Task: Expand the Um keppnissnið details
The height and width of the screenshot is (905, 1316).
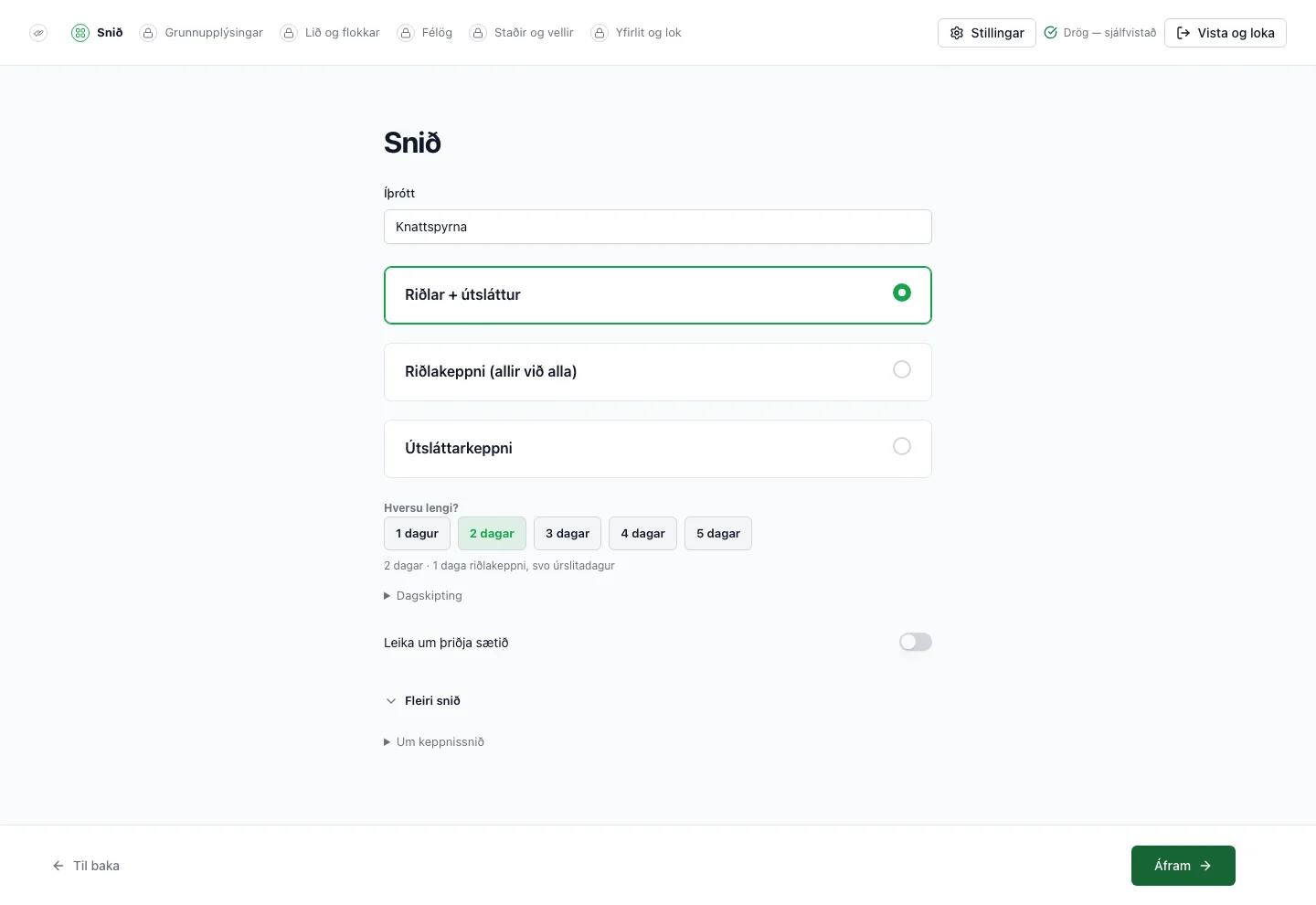Action: (x=434, y=742)
